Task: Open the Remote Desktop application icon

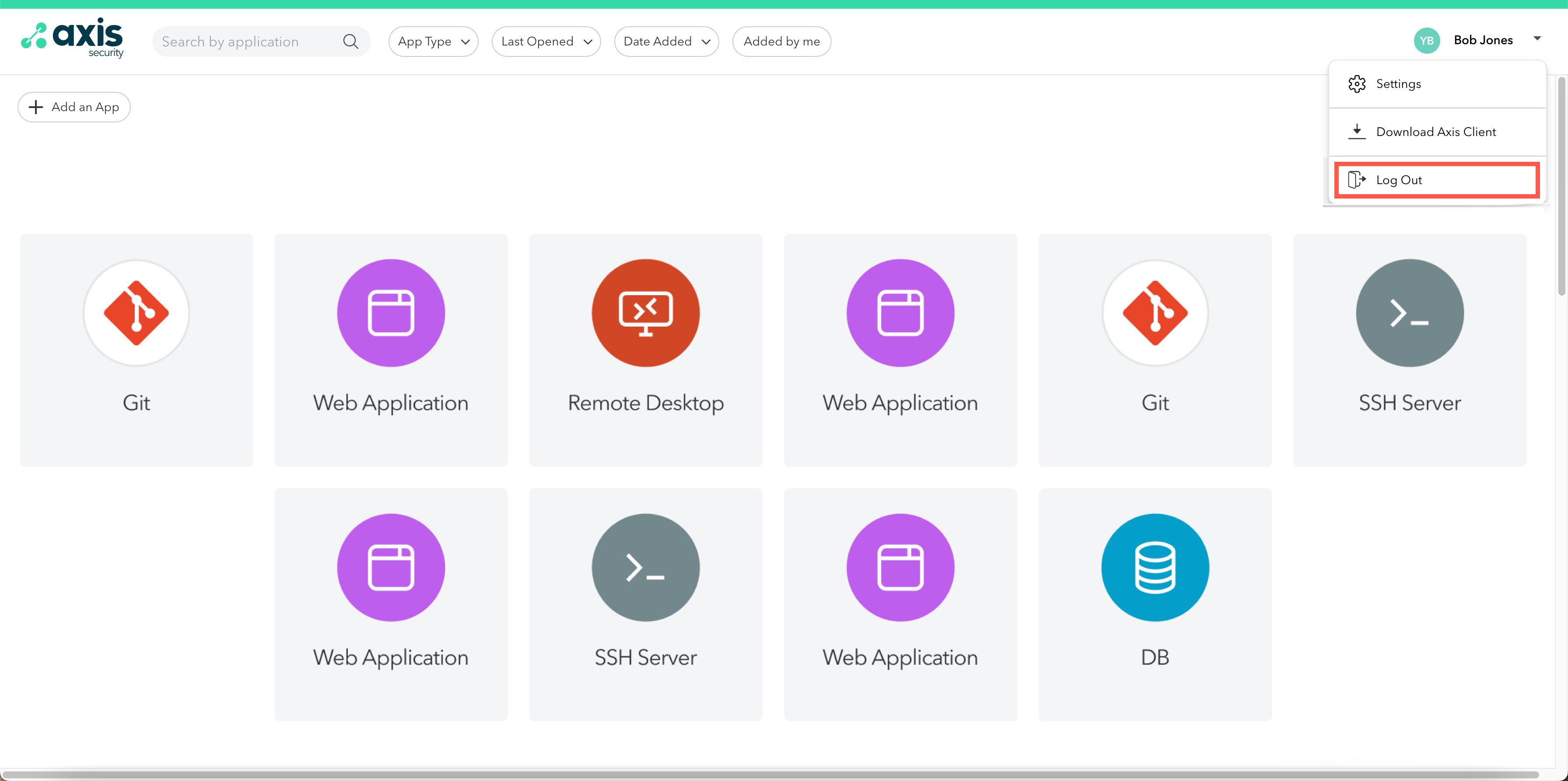Action: click(645, 313)
